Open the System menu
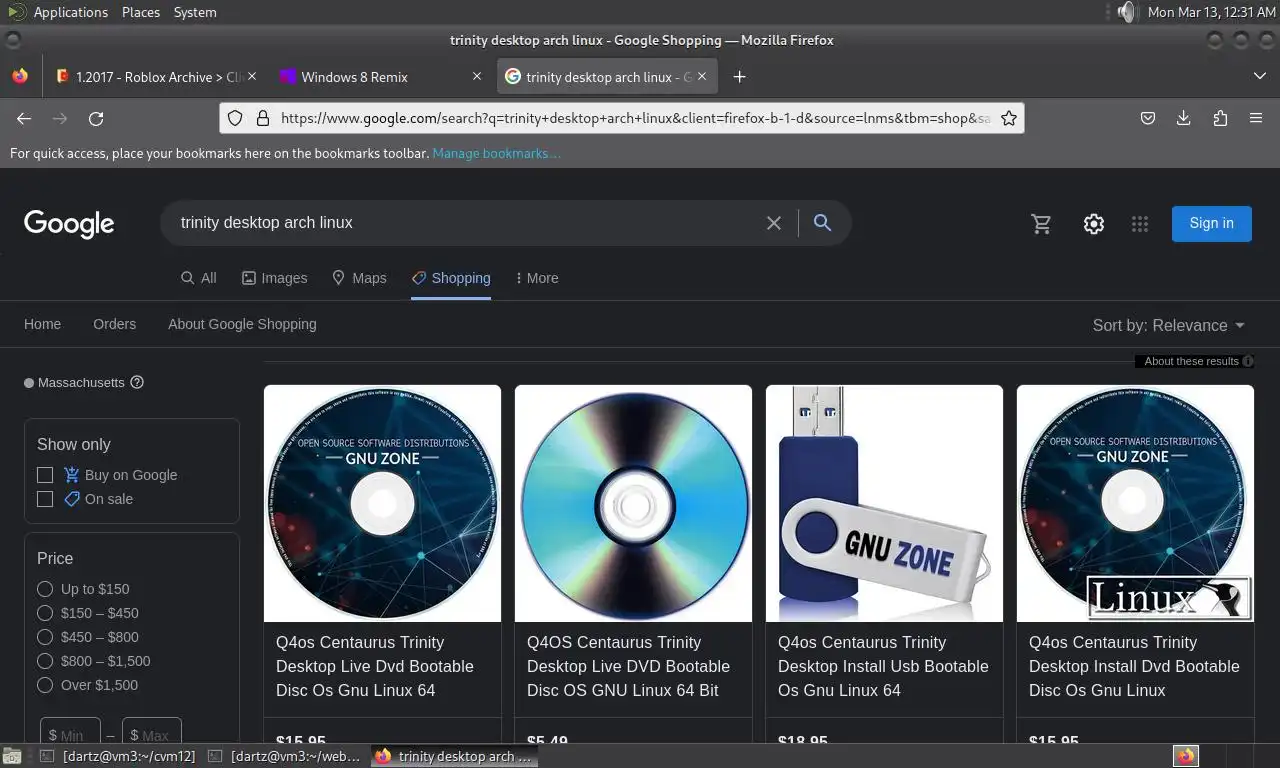Screen dimensions: 1280x768 pyautogui.click(x=195, y=12)
